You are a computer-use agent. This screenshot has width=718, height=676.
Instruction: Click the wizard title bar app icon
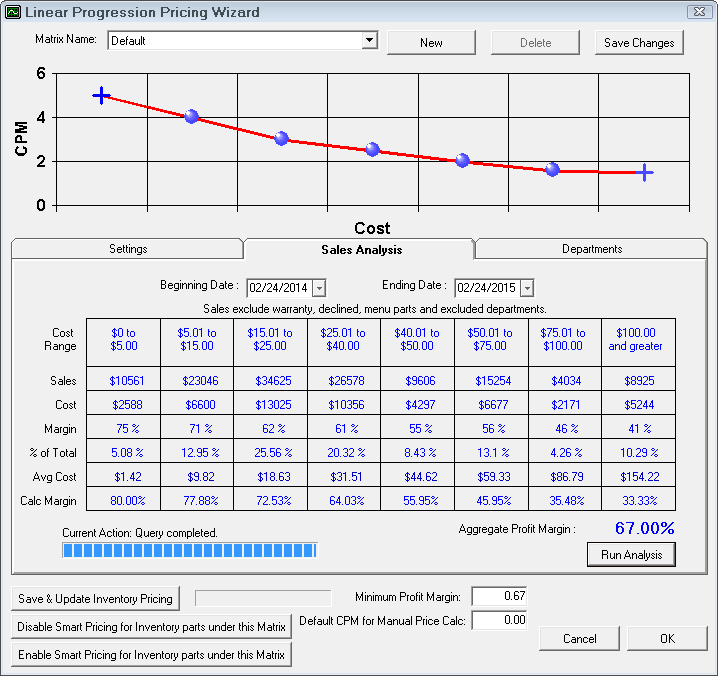12,13
